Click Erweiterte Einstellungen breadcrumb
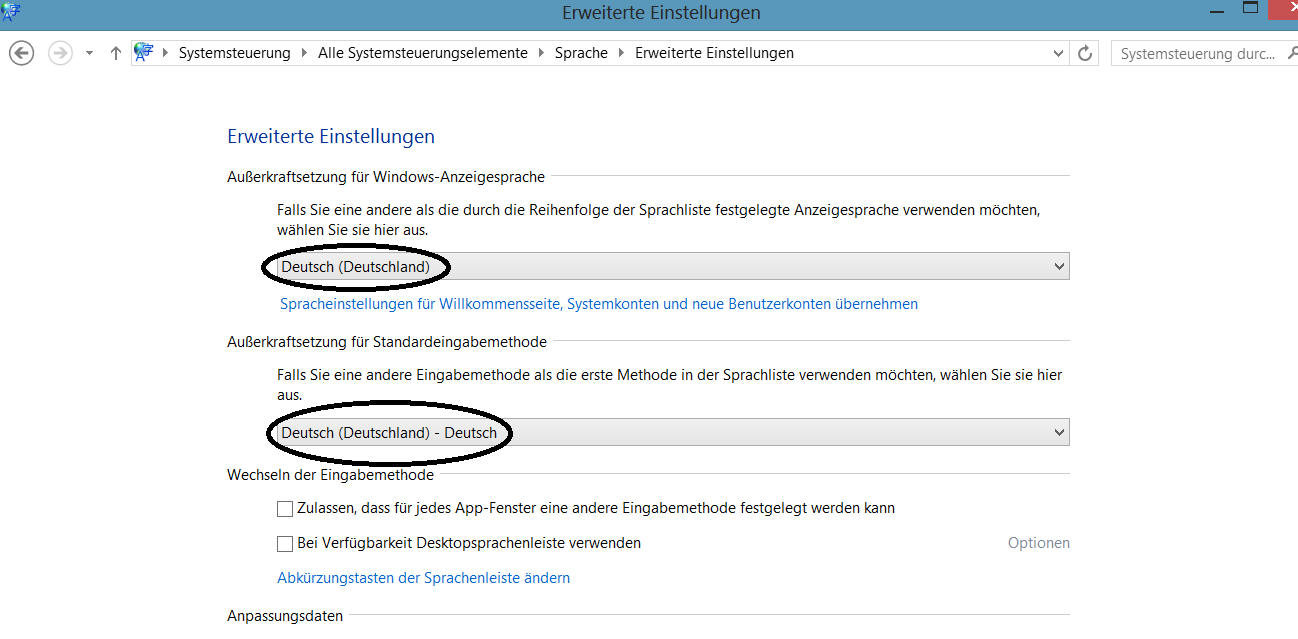The width and height of the screenshot is (1298, 639). pos(714,53)
